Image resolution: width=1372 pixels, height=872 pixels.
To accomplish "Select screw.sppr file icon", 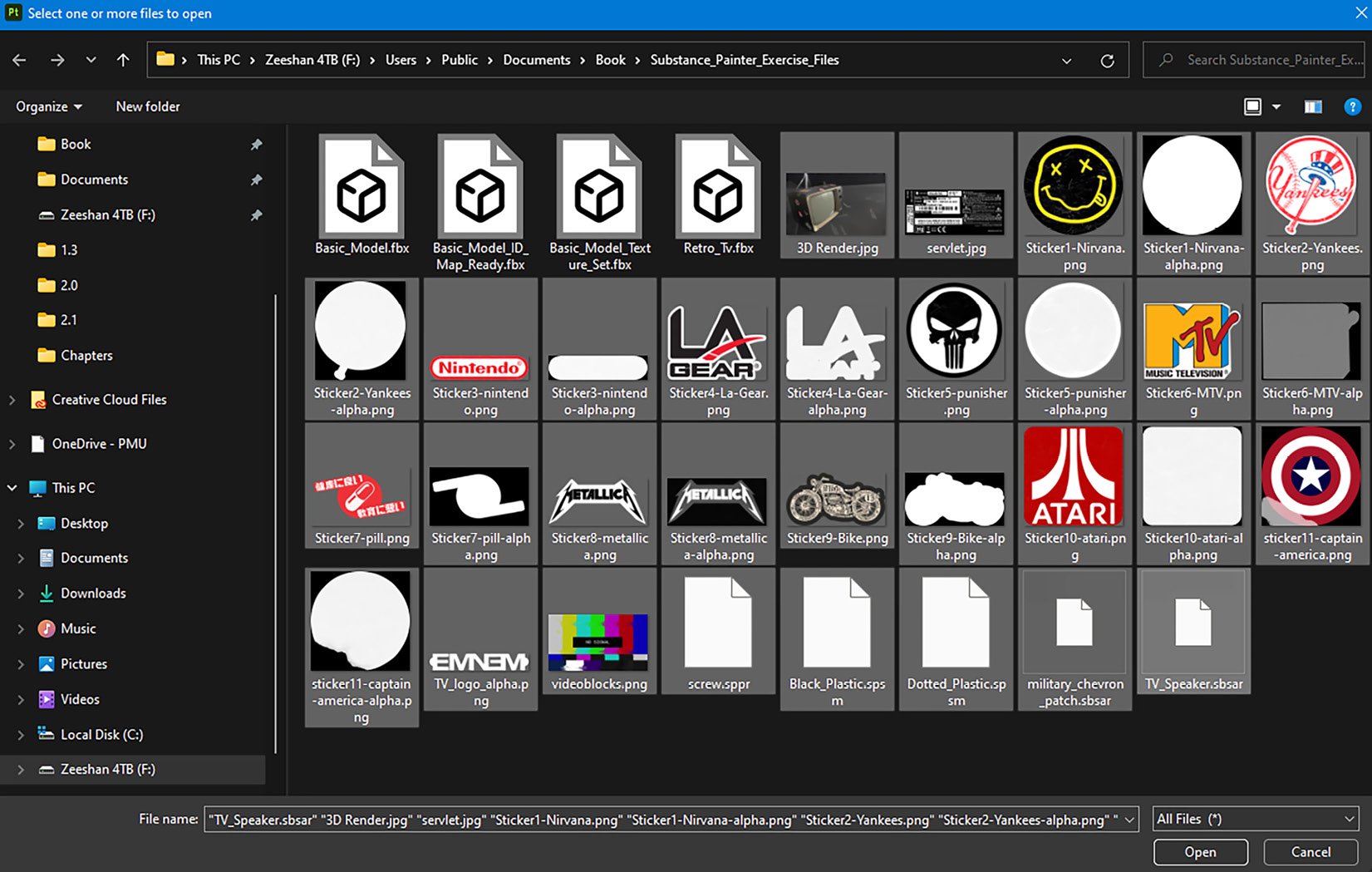I will coord(718,623).
